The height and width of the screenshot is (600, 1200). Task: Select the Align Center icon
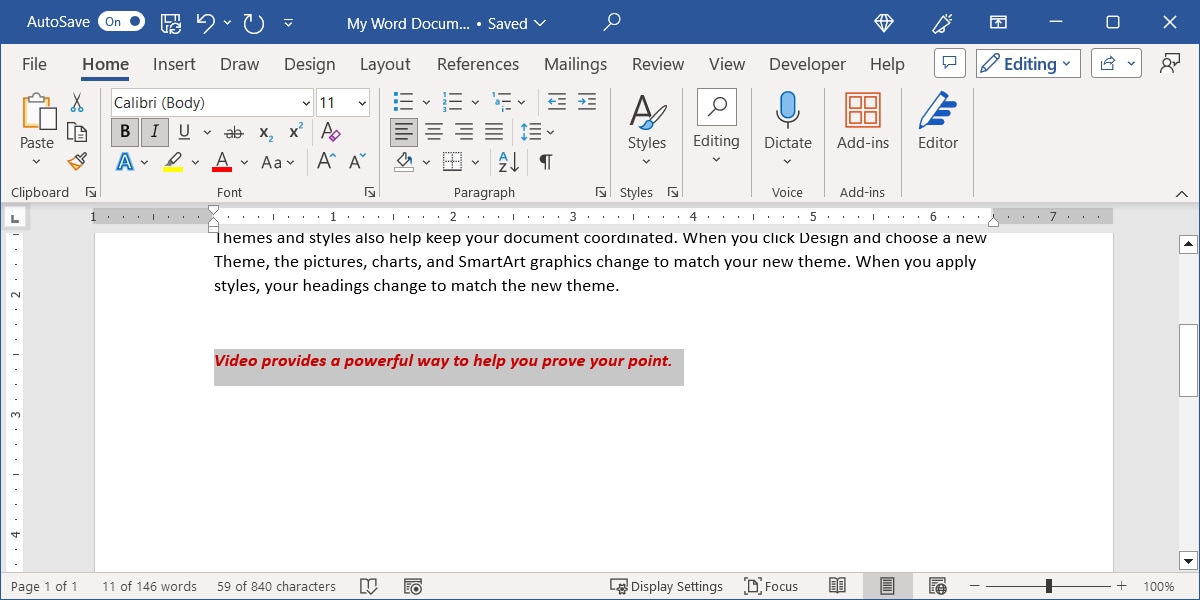click(x=434, y=131)
